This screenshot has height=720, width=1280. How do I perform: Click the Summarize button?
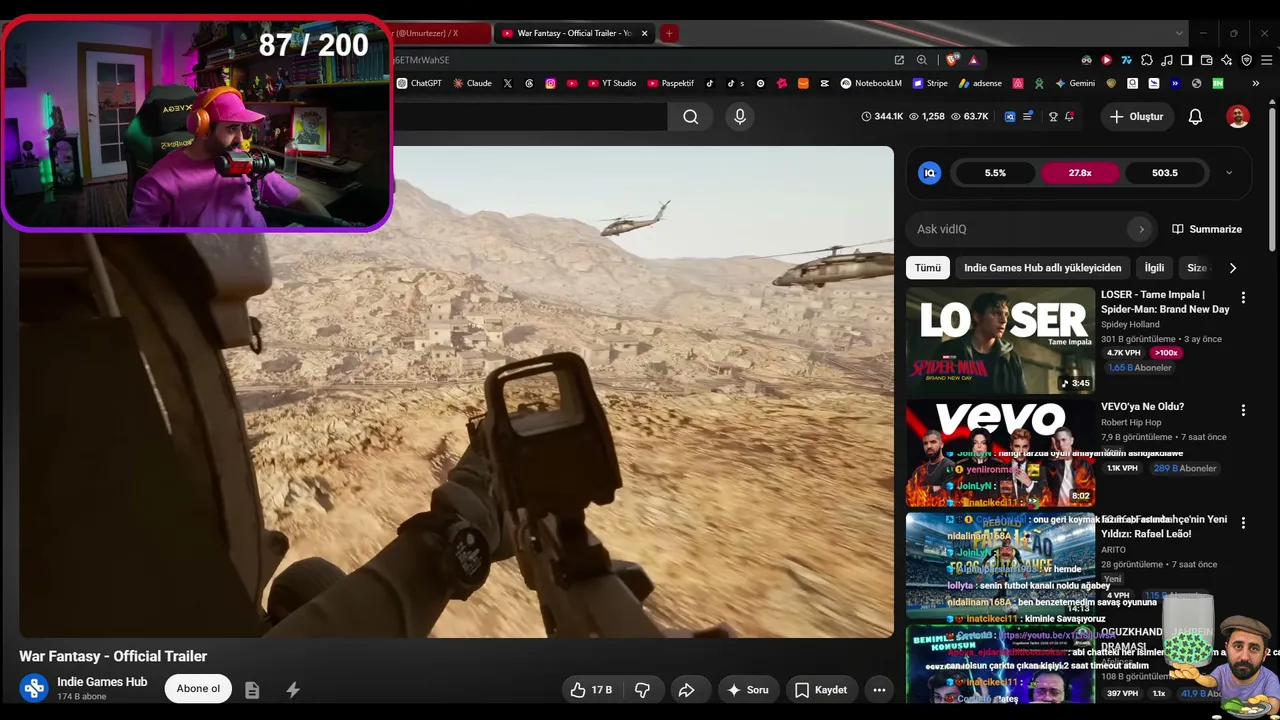coord(1207,229)
